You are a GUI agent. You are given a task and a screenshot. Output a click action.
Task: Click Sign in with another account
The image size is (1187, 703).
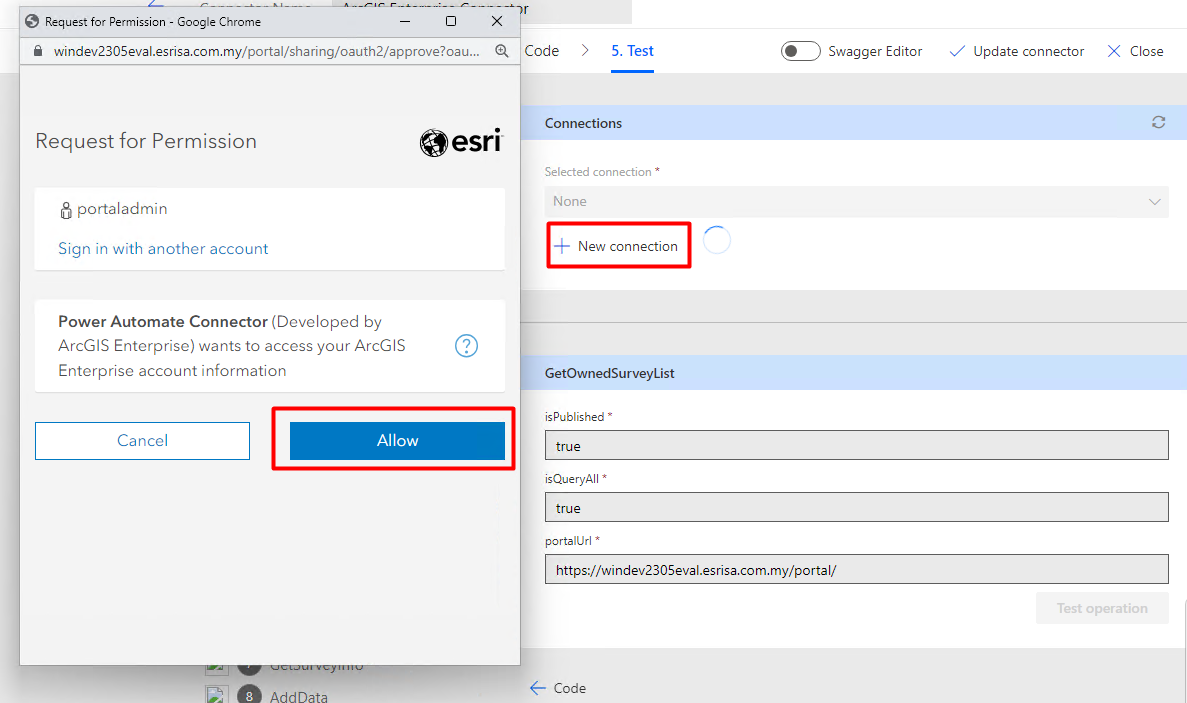(163, 247)
